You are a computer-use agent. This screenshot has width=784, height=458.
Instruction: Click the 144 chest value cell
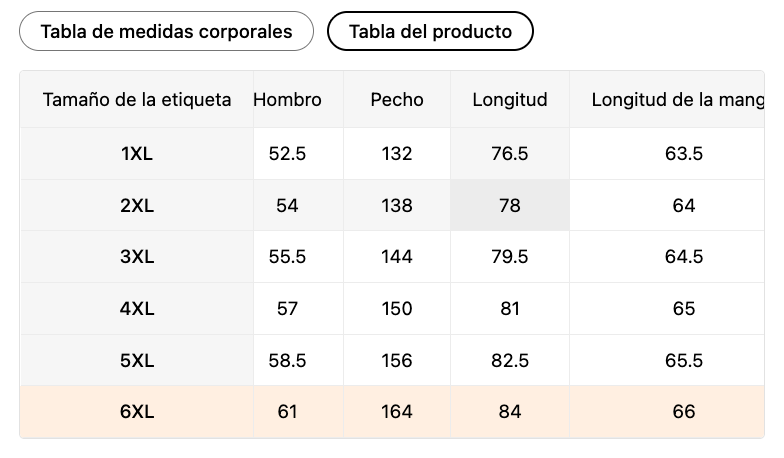[397, 257]
